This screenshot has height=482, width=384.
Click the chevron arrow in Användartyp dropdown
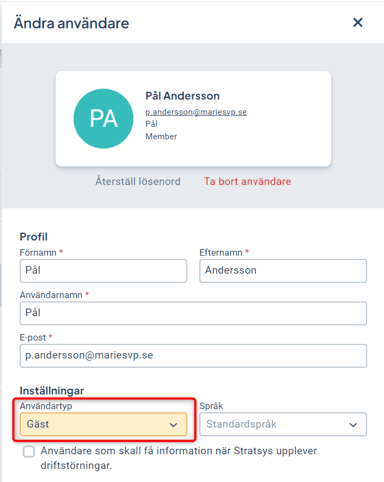(173, 425)
